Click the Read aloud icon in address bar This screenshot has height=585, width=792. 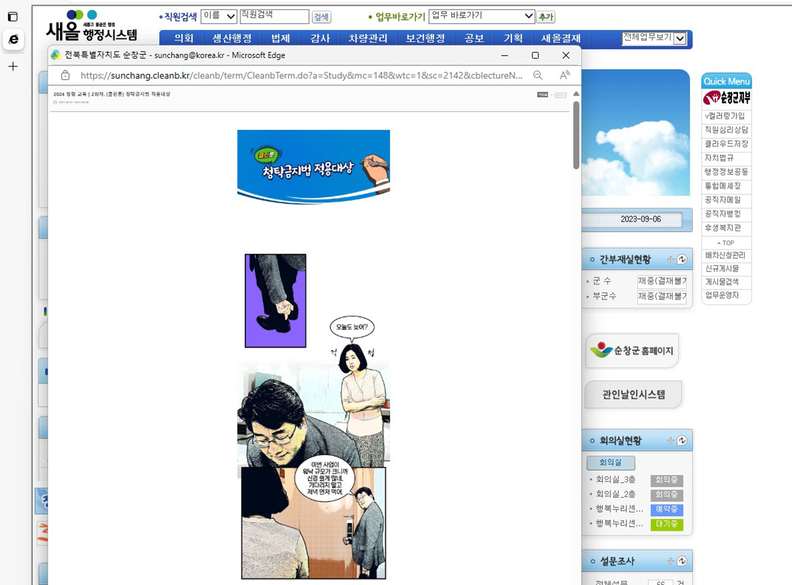(565, 75)
